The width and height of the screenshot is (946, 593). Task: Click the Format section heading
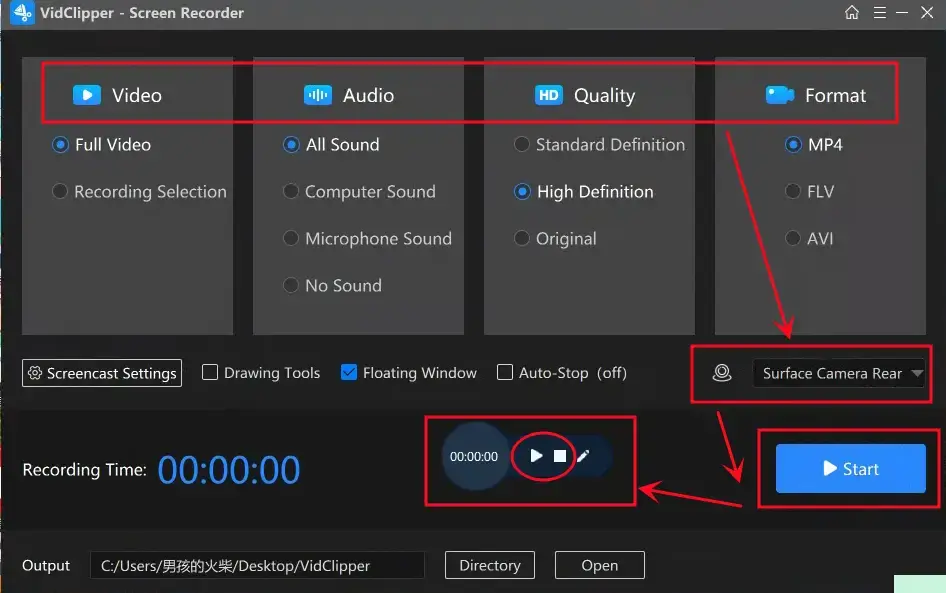pyautogui.click(x=836, y=95)
